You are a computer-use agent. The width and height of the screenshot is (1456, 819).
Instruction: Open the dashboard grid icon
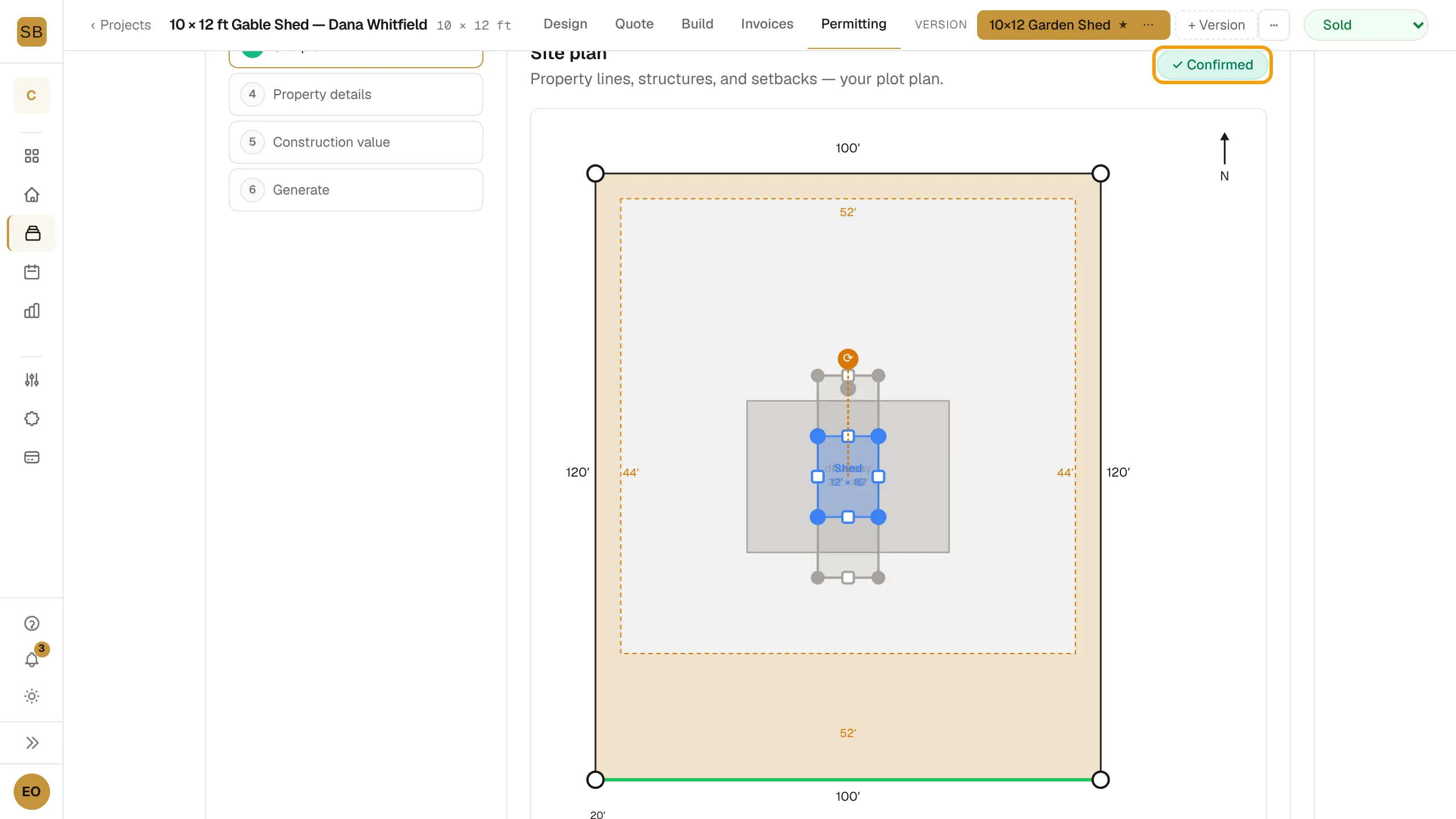(x=32, y=156)
